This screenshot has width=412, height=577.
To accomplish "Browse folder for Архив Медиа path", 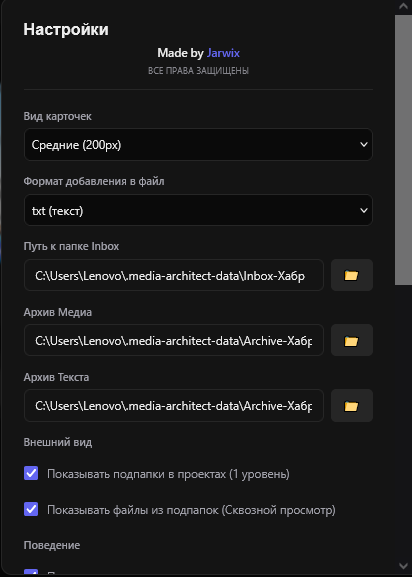I will (352, 340).
